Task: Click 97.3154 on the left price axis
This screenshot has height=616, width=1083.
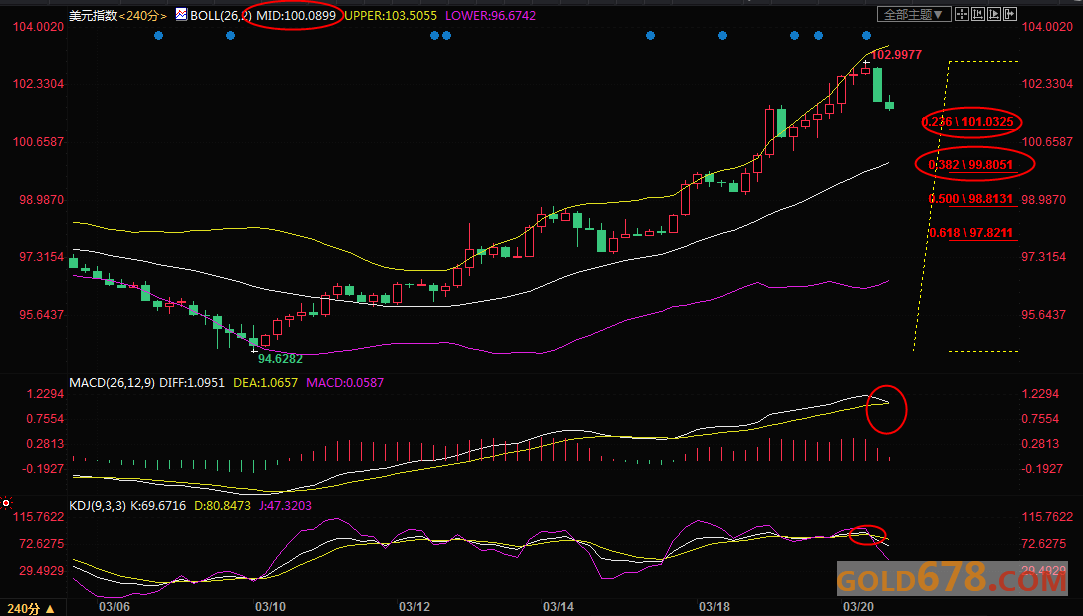Action: click(x=41, y=257)
